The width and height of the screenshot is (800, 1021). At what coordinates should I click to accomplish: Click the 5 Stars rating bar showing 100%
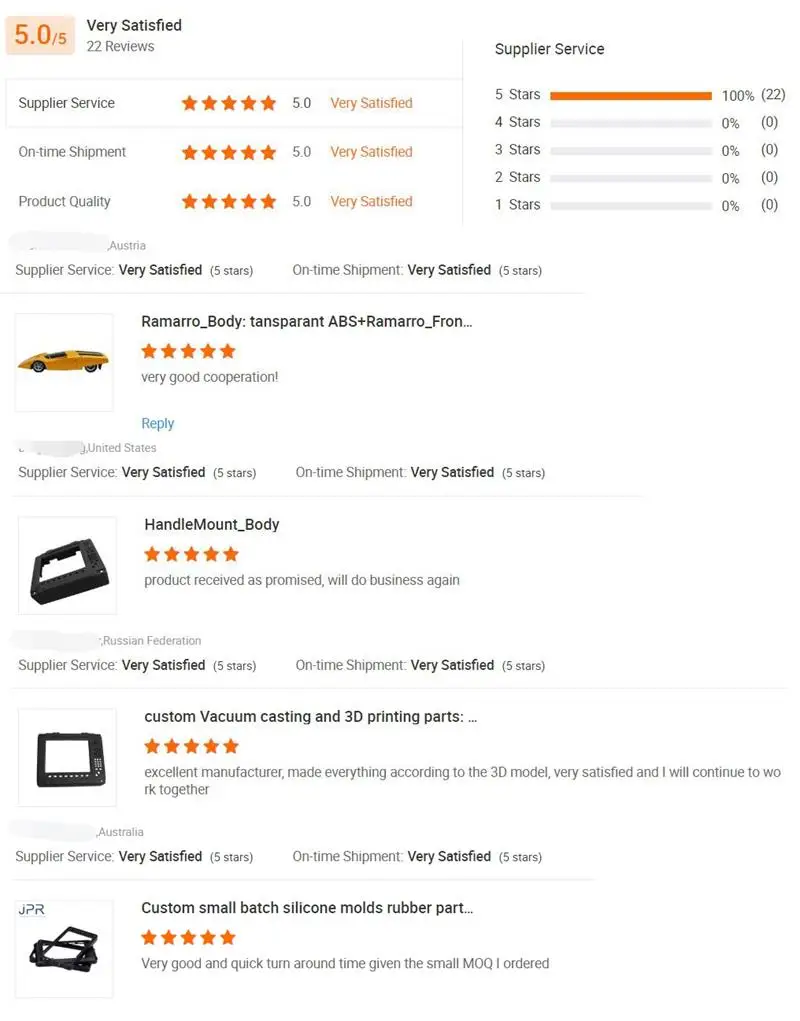click(630, 95)
